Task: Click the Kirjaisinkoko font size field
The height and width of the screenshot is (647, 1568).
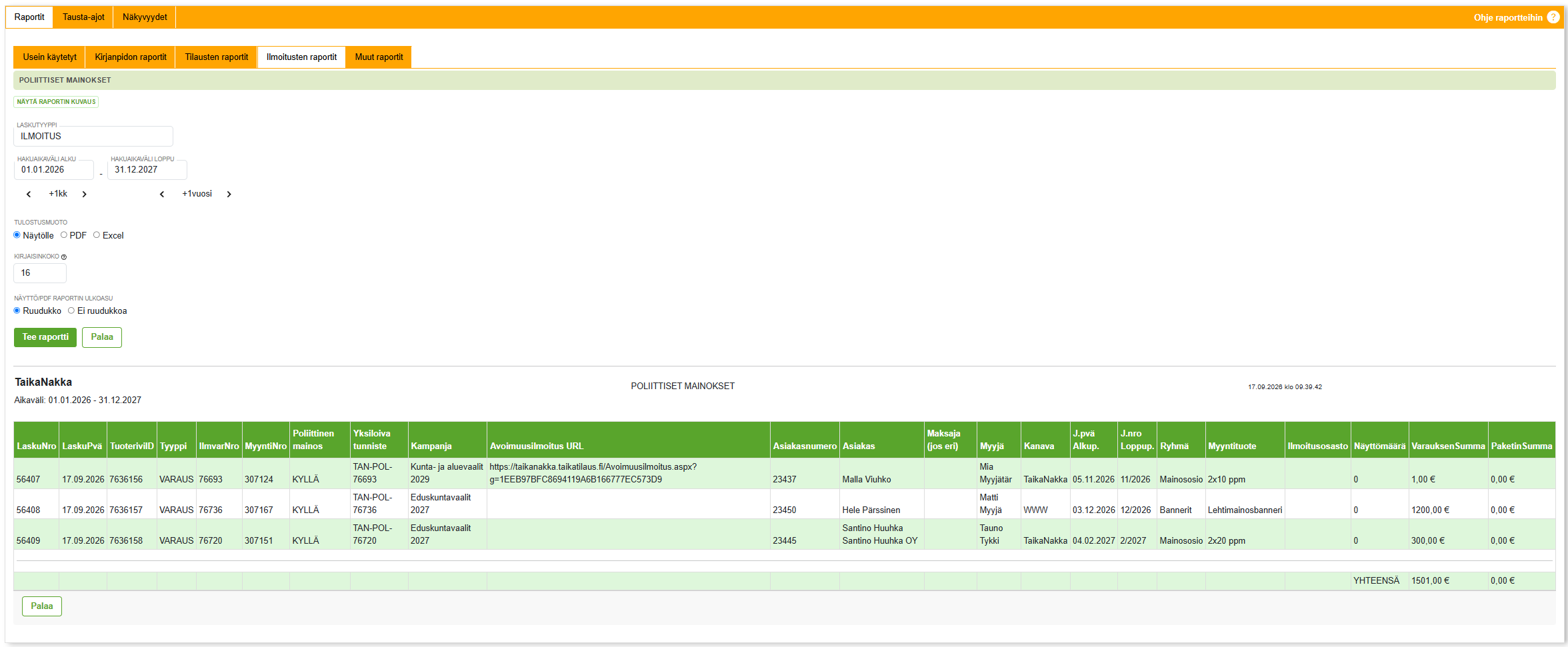Action: coord(40,273)
